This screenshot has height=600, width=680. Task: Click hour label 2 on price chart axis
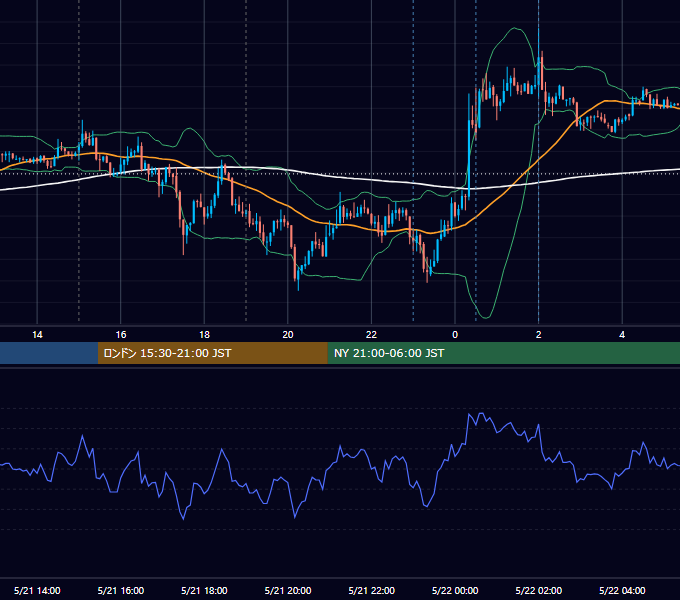539,335
